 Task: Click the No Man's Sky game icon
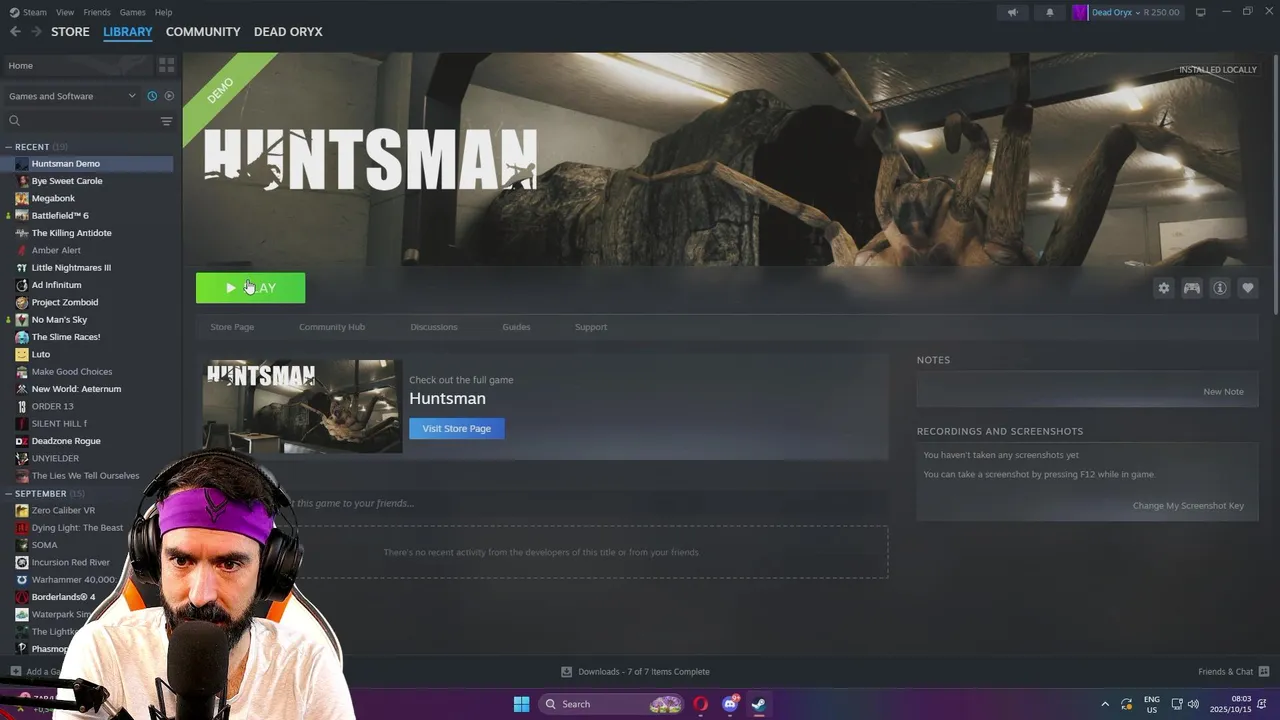click(x=22, y=320)
